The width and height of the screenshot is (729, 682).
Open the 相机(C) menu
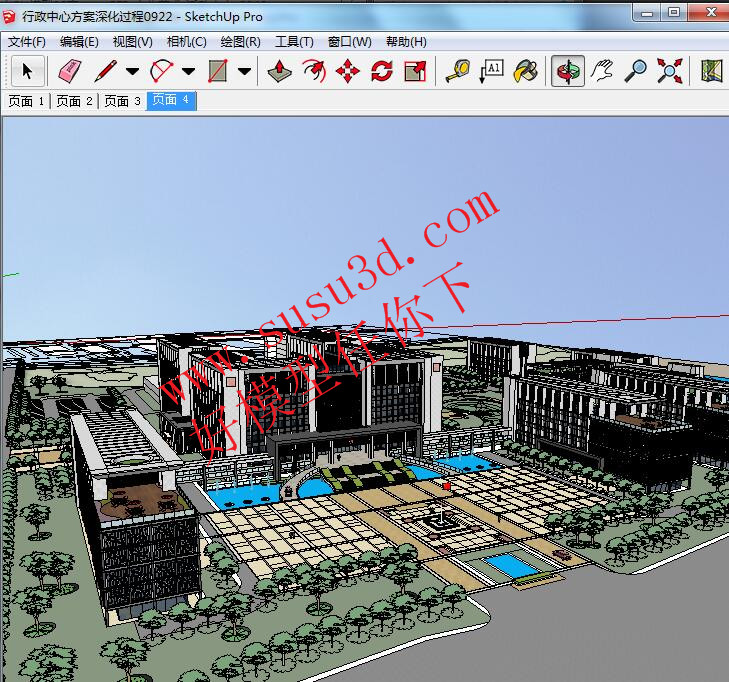click(x=186, y=42)
